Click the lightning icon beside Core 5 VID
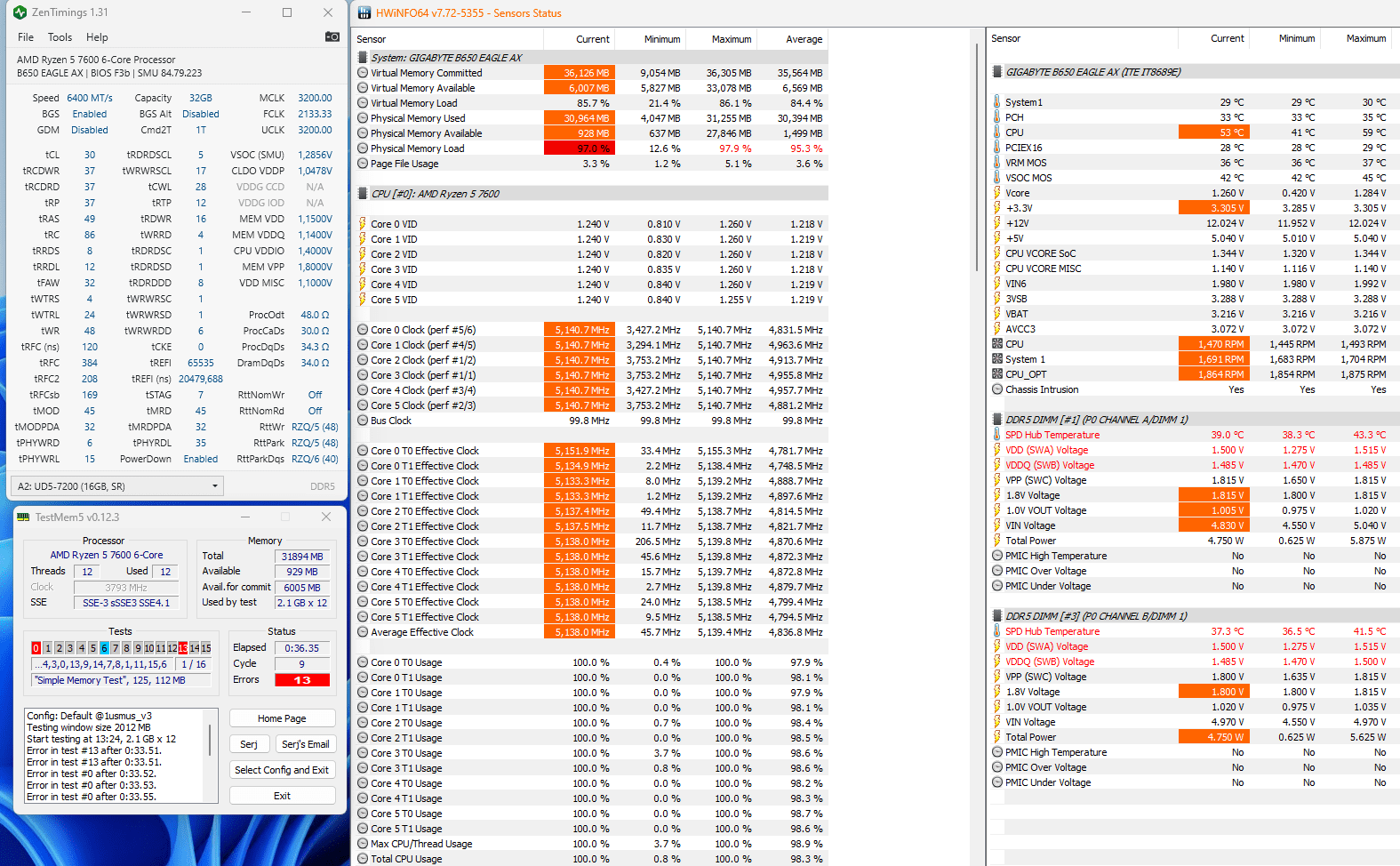Viewport: 1400px width, 866px height. click(x=363, y=300)
